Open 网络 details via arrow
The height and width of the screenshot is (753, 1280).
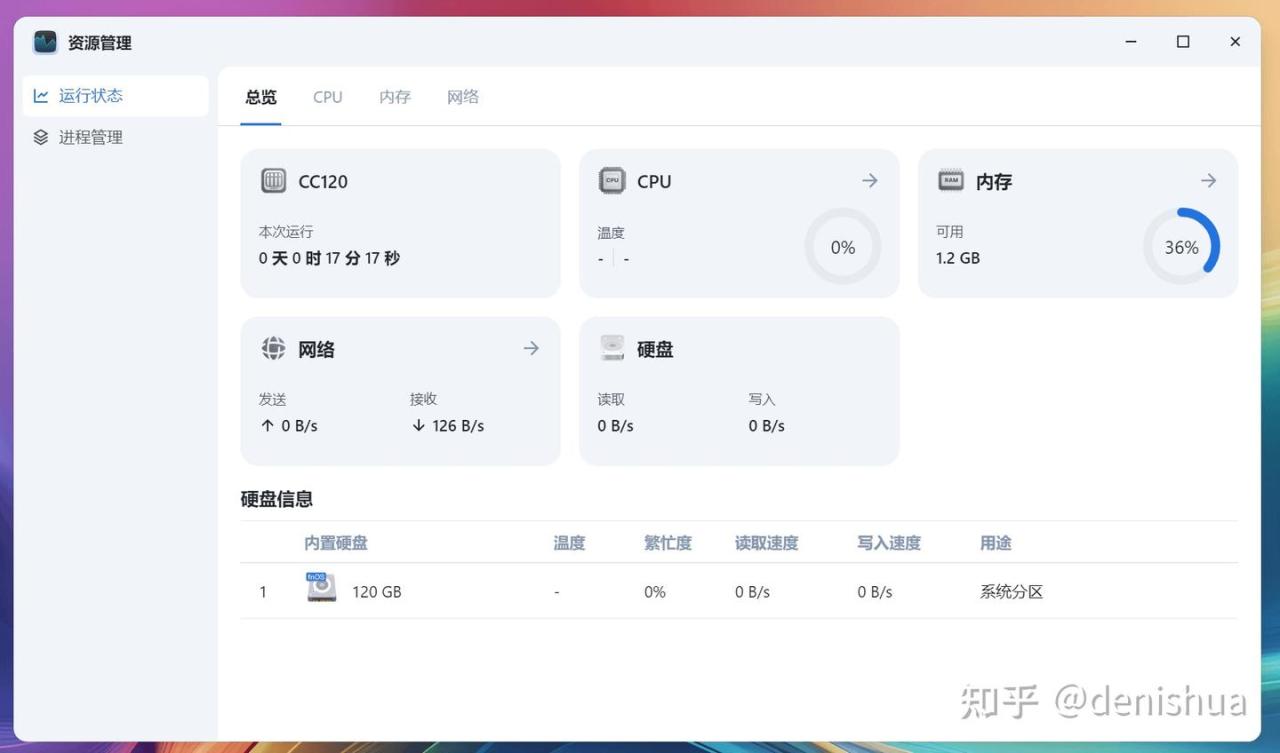click(x=531, y=348)
